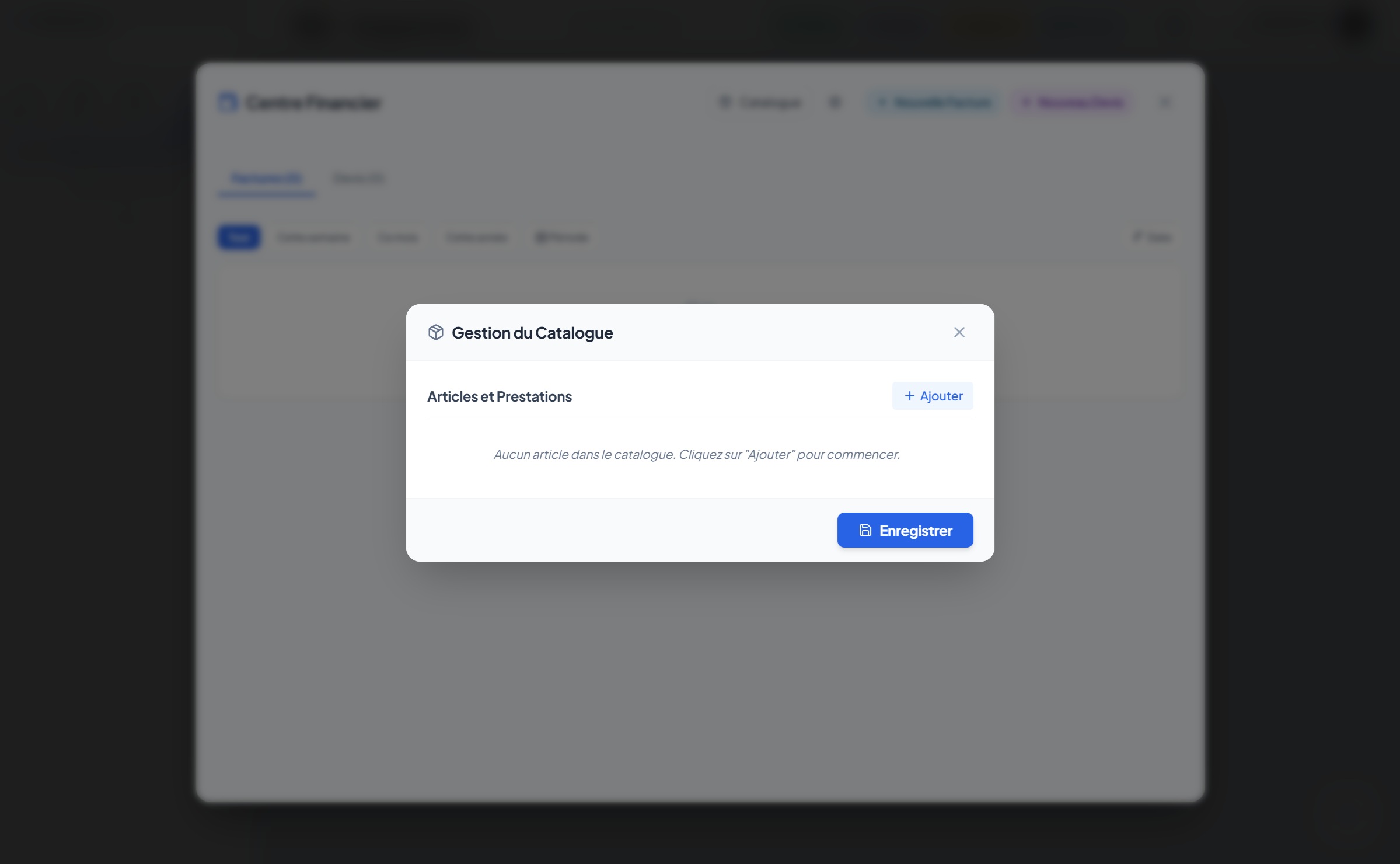Select the blue Tout filter chip

click(239, 237)
